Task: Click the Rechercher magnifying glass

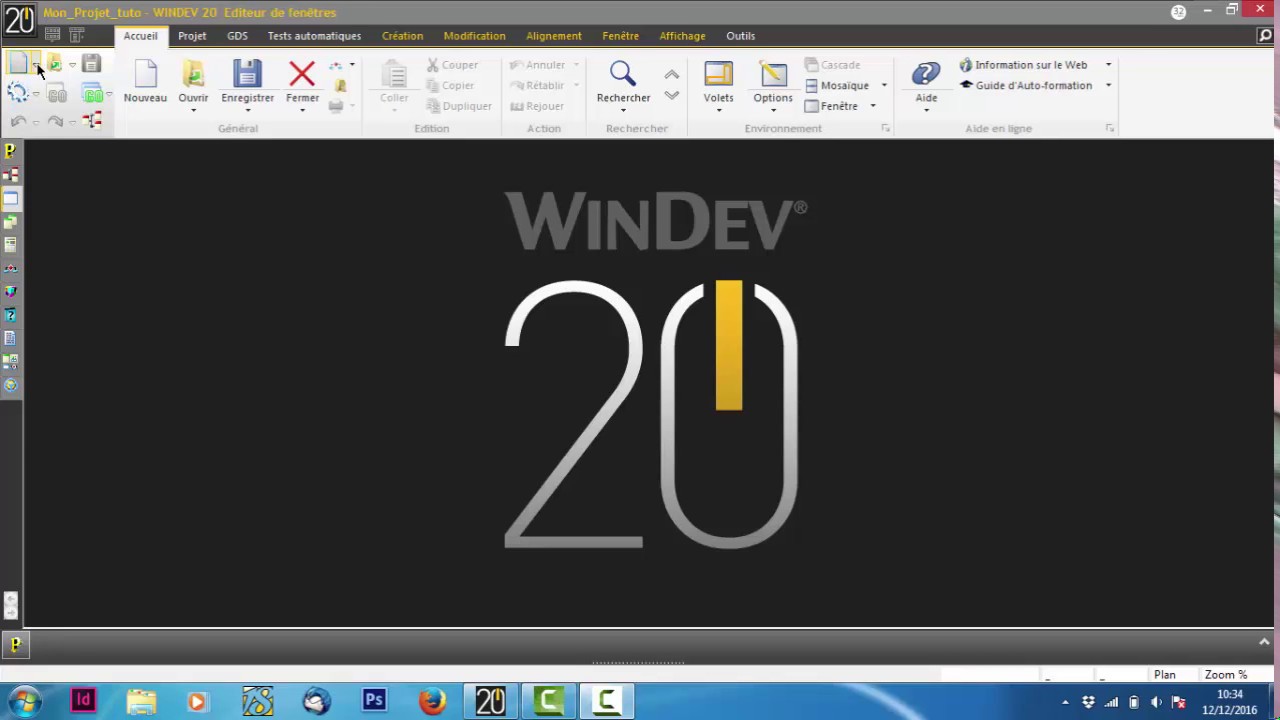Action: coord(623,74)
